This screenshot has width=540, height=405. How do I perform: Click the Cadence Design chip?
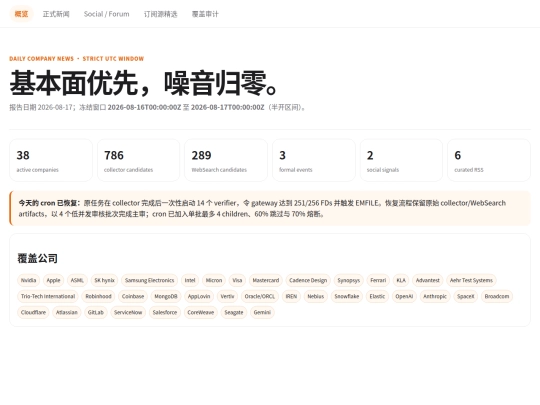pos(308,280)
